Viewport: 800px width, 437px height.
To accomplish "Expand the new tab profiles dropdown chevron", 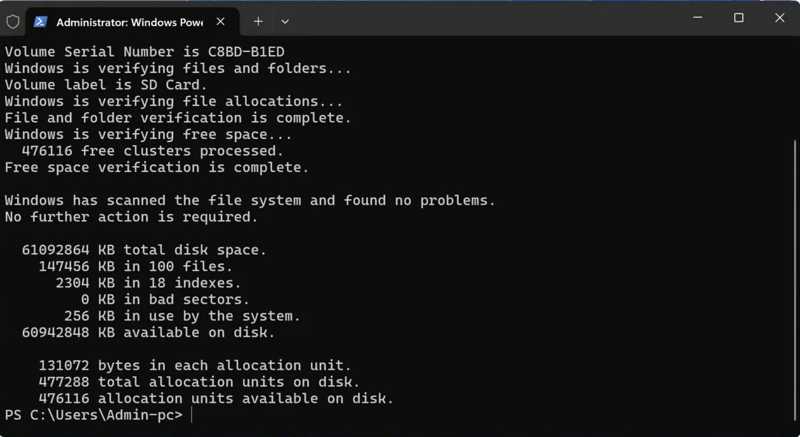I will 285,21.
